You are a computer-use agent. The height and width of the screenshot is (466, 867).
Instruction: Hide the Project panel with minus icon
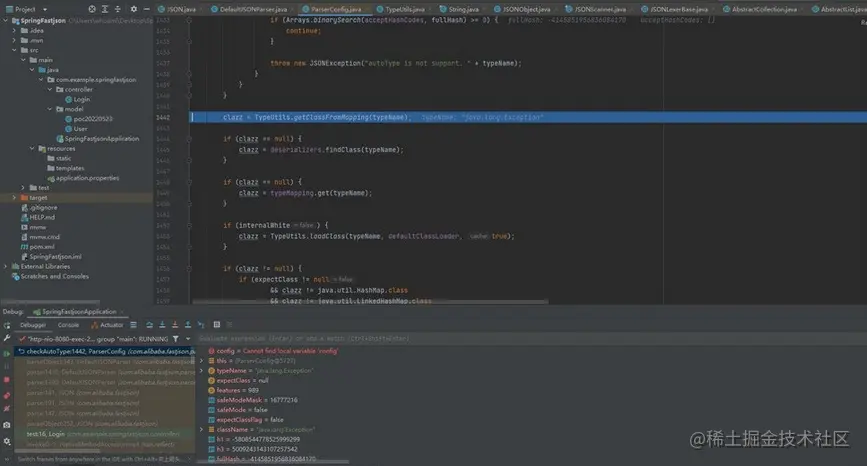pos(147,9)
